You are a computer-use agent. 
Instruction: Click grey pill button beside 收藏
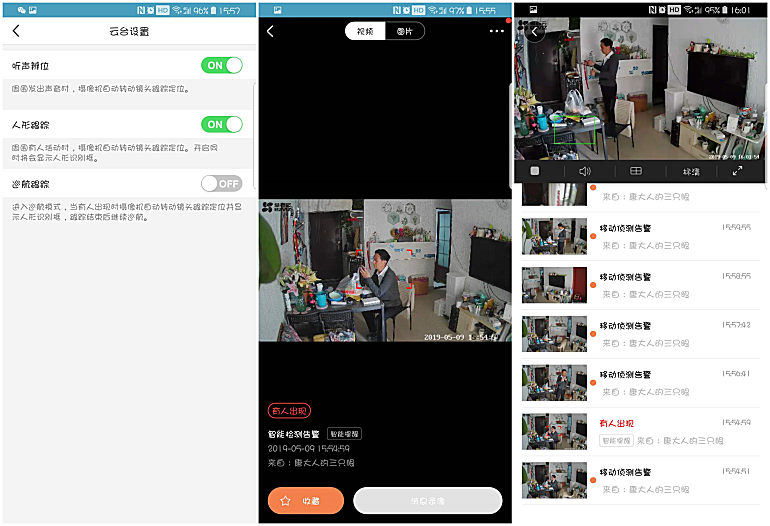coord(428,500)
